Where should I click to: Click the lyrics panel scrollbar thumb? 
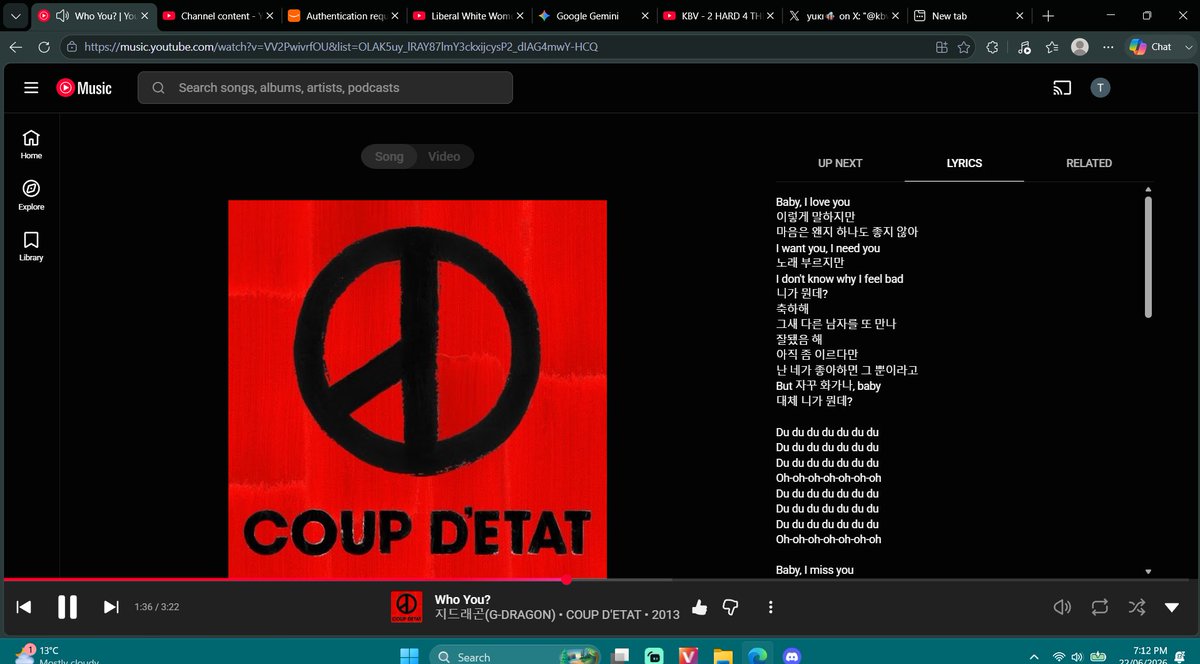1148,256
